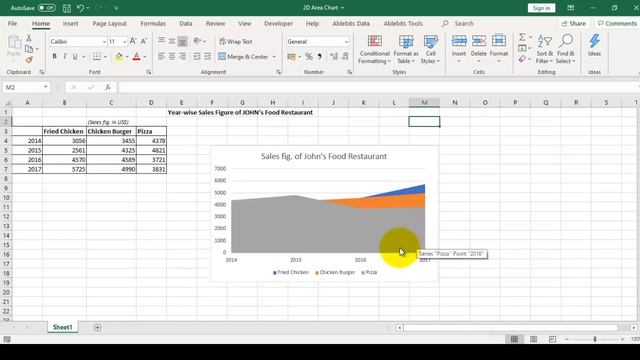Click the Middle Align icon
This screenshot has height=360, width=640.
tap(172, 41)
